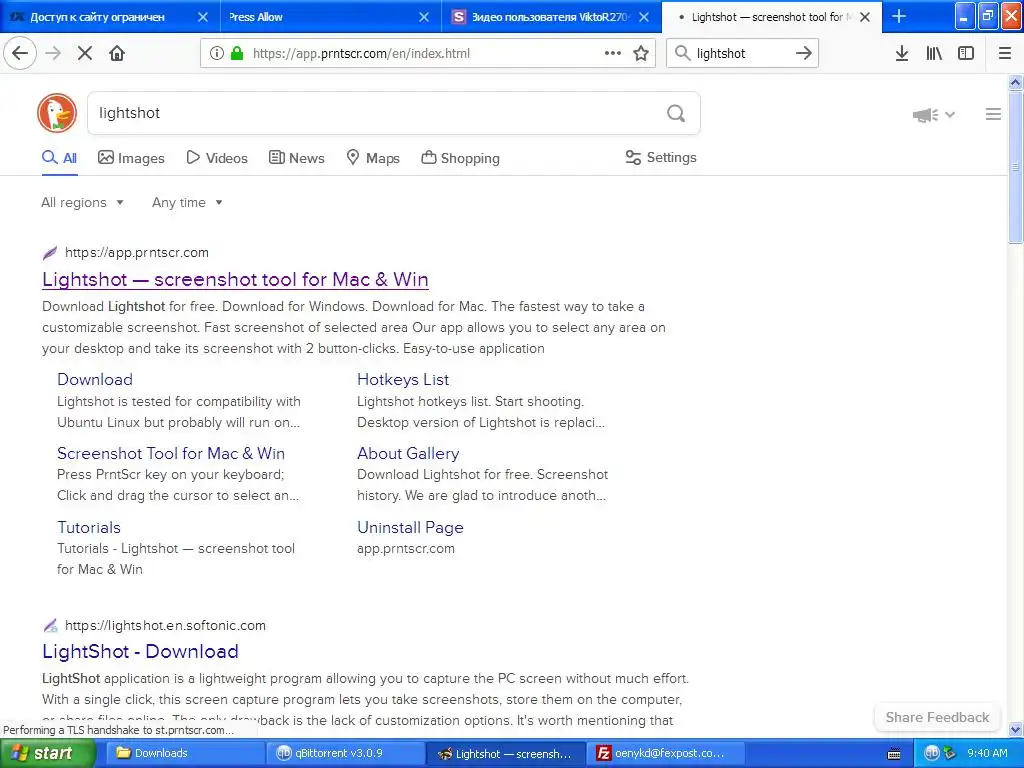Switch to FileZilla oenykd@fexpost window in taskbar
Screen dimensions: 1024x768
tap(665, 753)
